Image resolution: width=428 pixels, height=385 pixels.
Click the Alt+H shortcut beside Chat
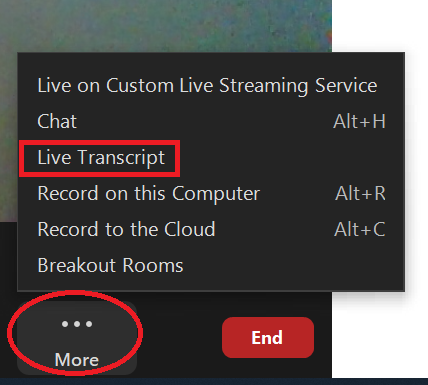(360, 121)
